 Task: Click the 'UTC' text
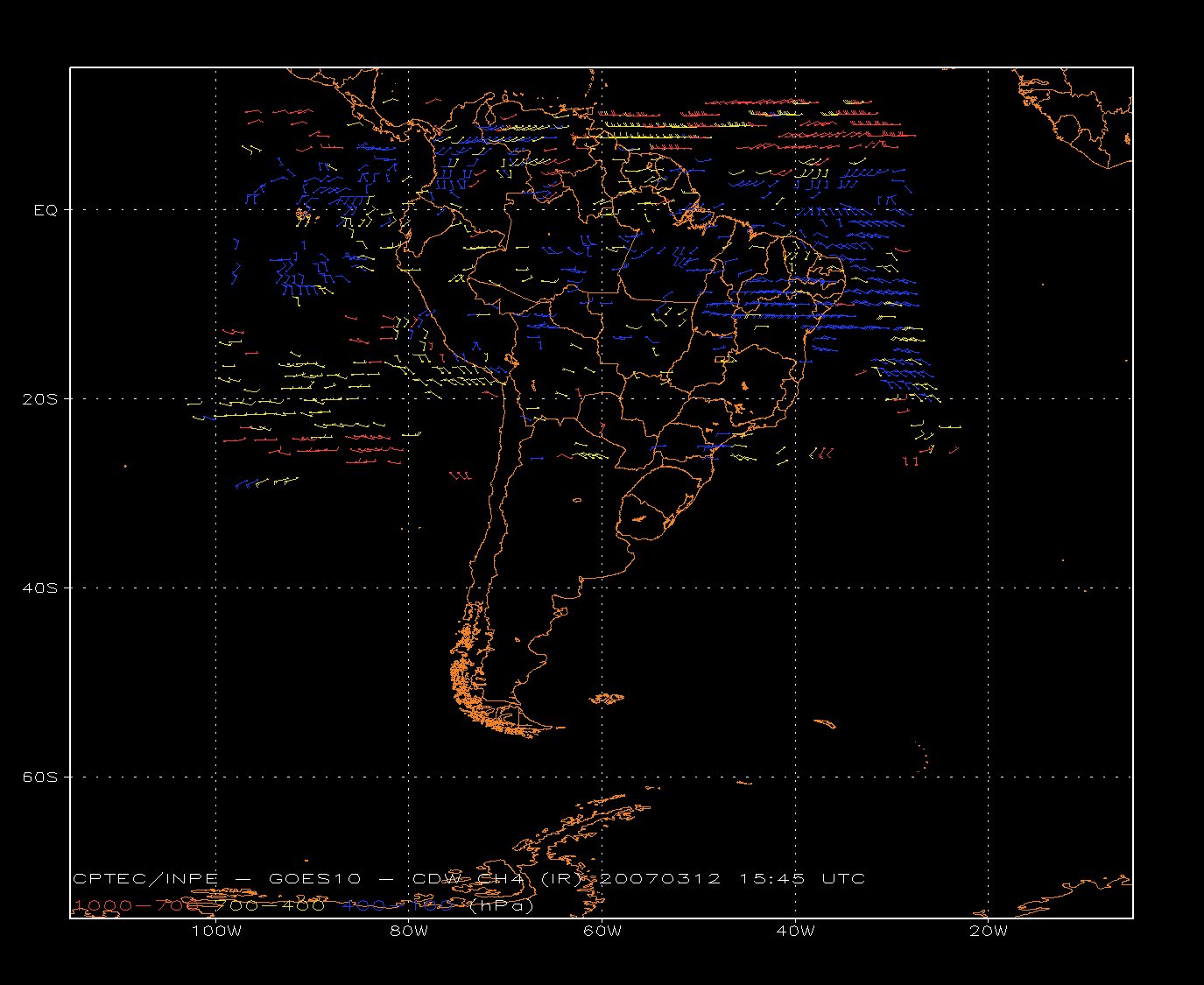(x=843, y=879)
